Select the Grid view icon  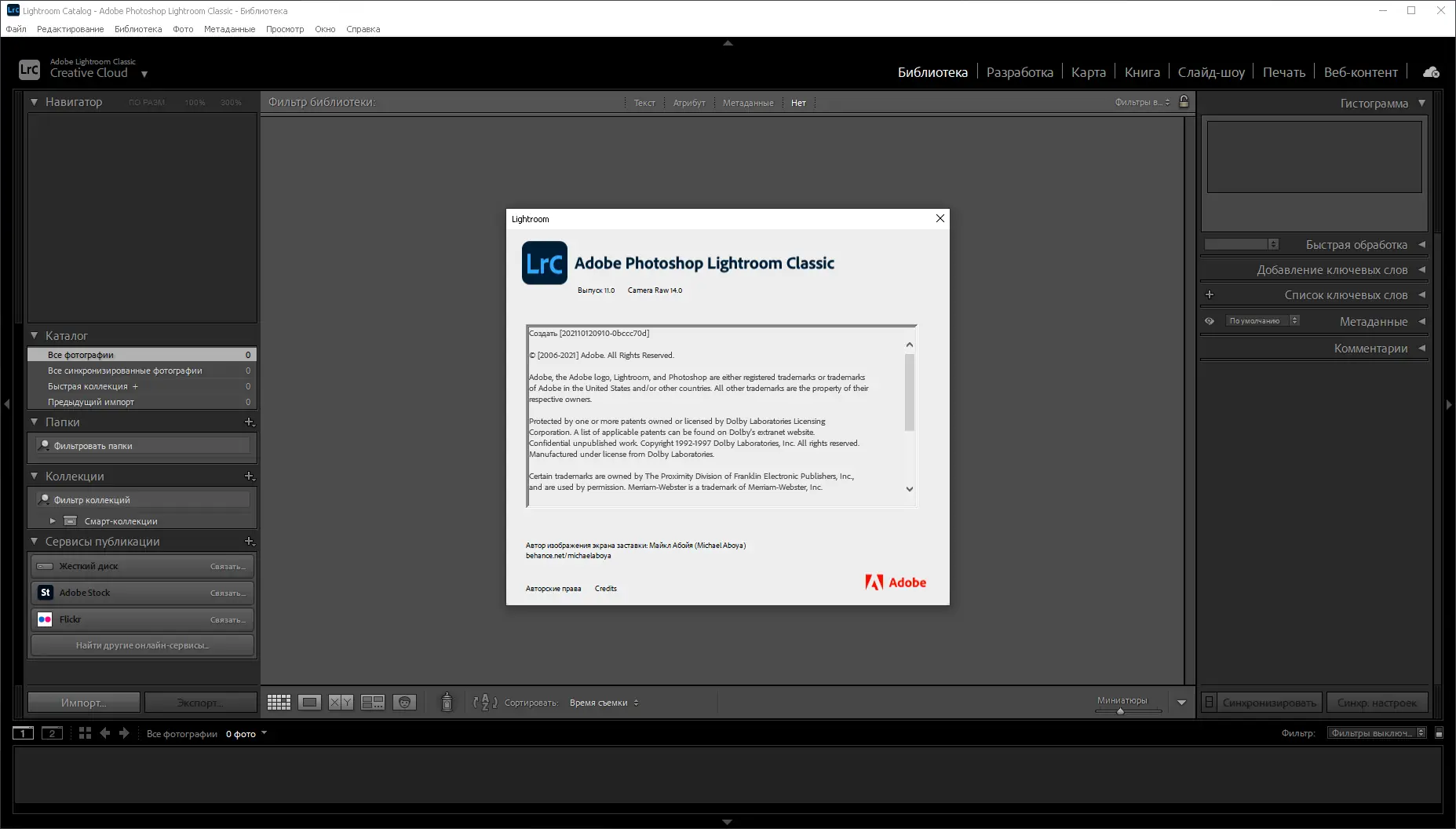pyautogui.click(x=279, y=702)
